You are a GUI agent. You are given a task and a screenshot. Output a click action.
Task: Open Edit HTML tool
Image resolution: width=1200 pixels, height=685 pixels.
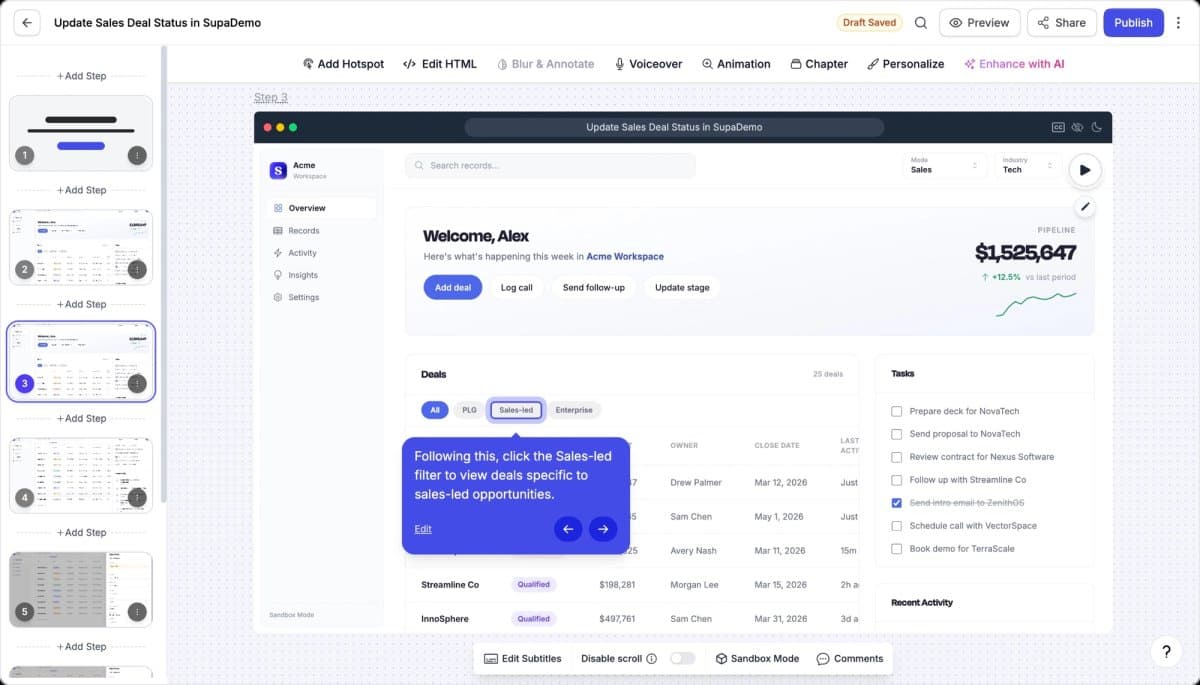[x=440, y=64]
